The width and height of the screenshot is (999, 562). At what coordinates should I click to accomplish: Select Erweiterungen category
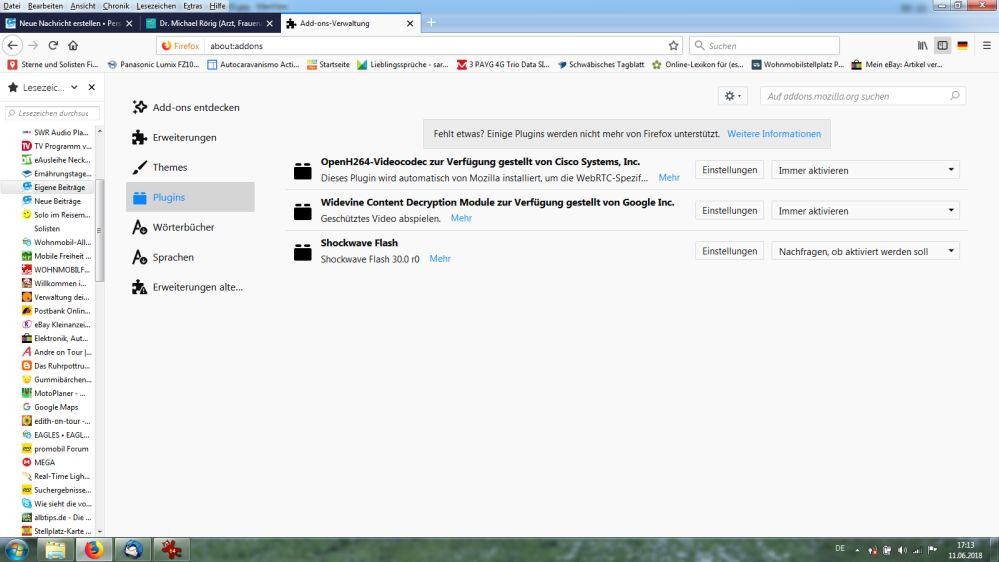[x=190, y=137]
